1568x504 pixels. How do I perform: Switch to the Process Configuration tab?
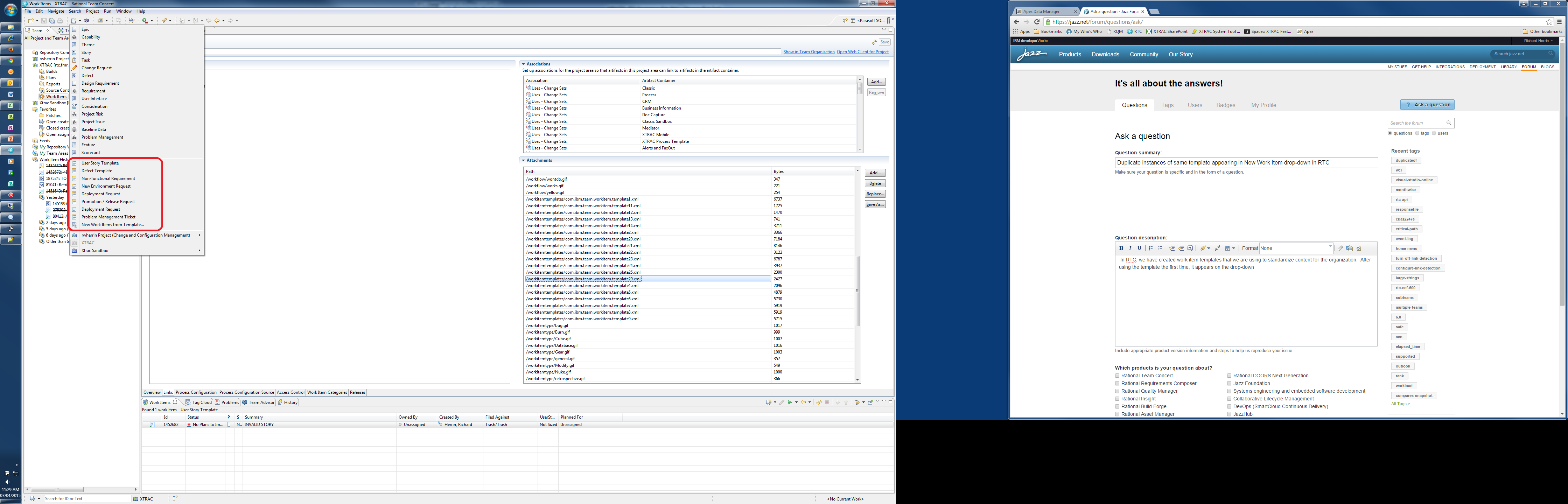click(x=196, y=393)
